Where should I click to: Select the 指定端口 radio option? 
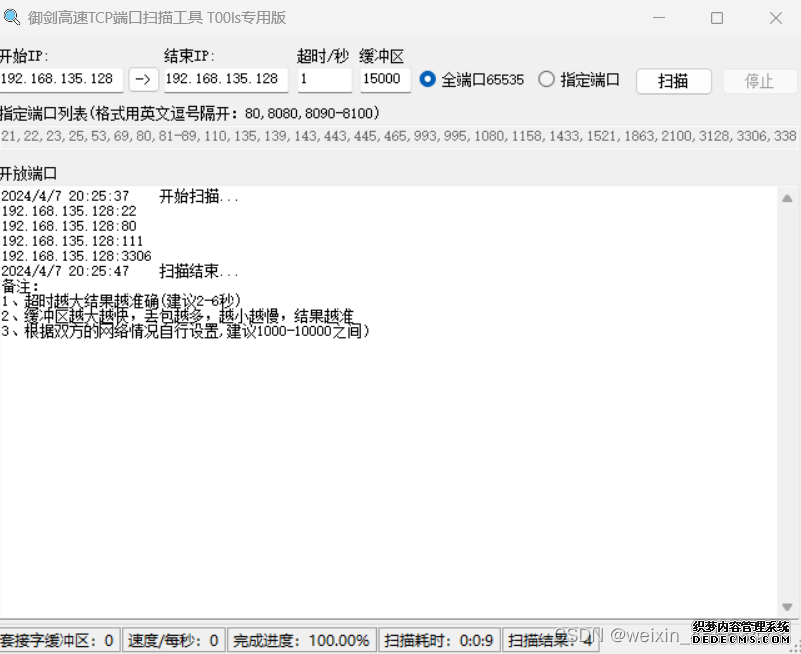pos(546,80)
